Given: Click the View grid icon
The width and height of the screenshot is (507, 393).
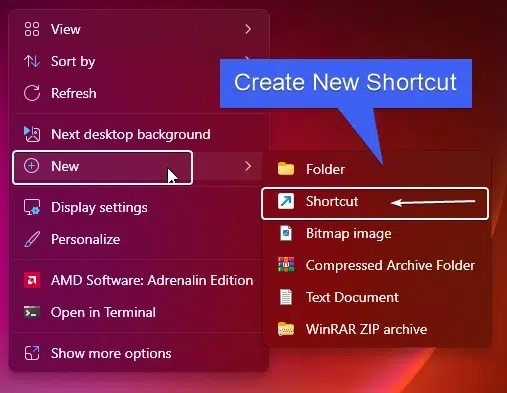Looking at the screenshot, I should [x=32, y=29].
